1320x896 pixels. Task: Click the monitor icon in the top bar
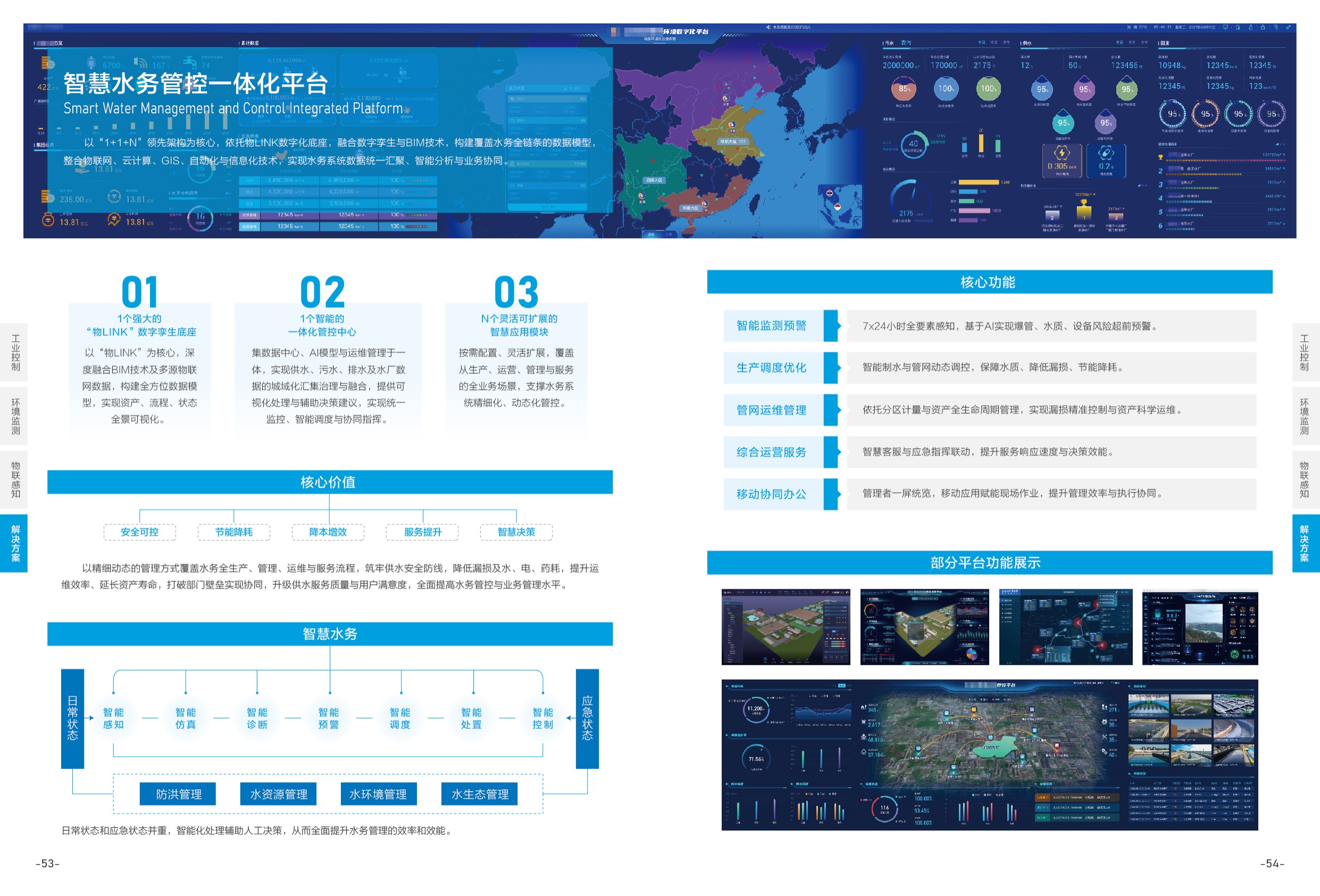(x=1226, y=27)
